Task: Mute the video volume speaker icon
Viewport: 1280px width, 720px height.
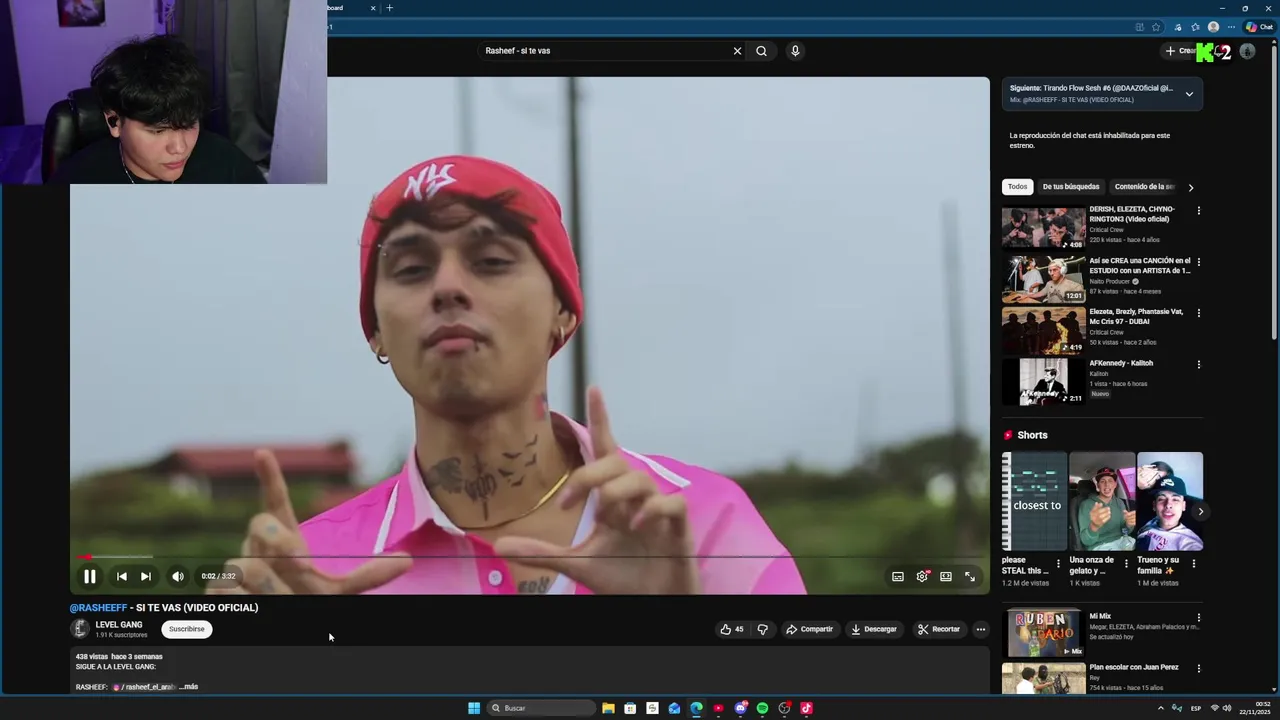Action: click(x=177, y=576)
